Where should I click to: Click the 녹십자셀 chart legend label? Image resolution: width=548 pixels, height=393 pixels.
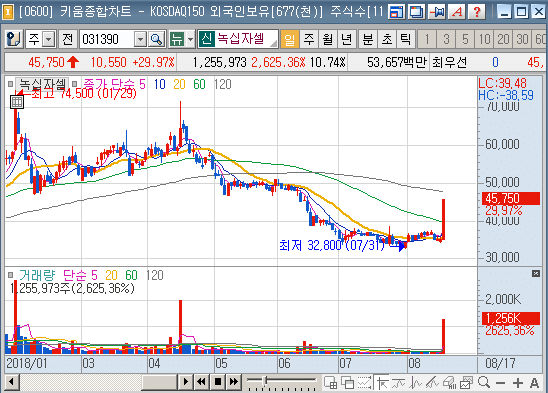coord(42,84)
